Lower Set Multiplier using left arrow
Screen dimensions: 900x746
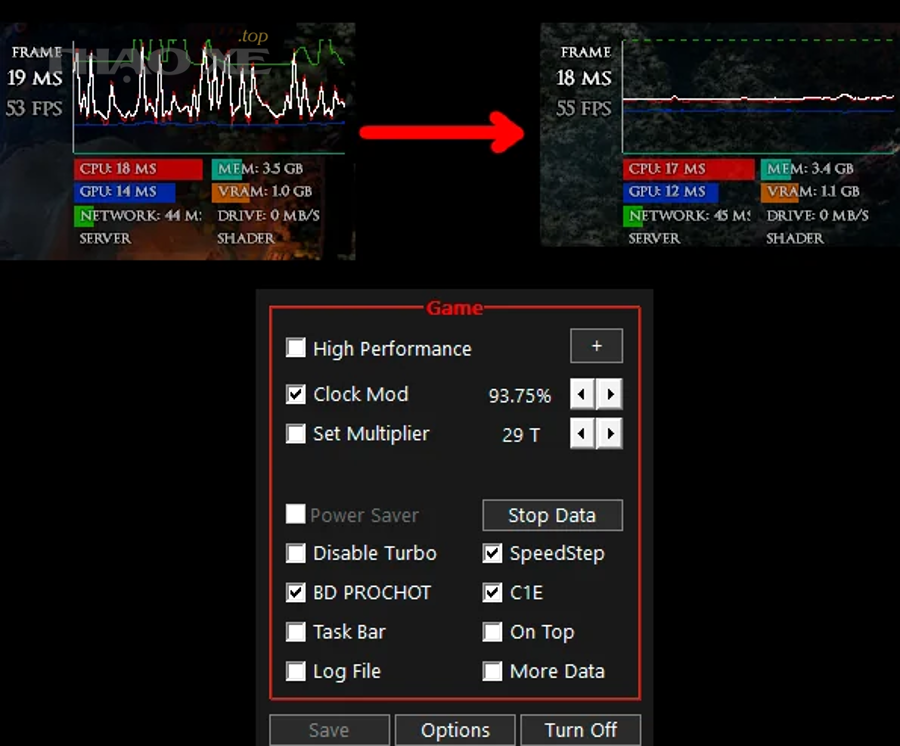point(583,434)
